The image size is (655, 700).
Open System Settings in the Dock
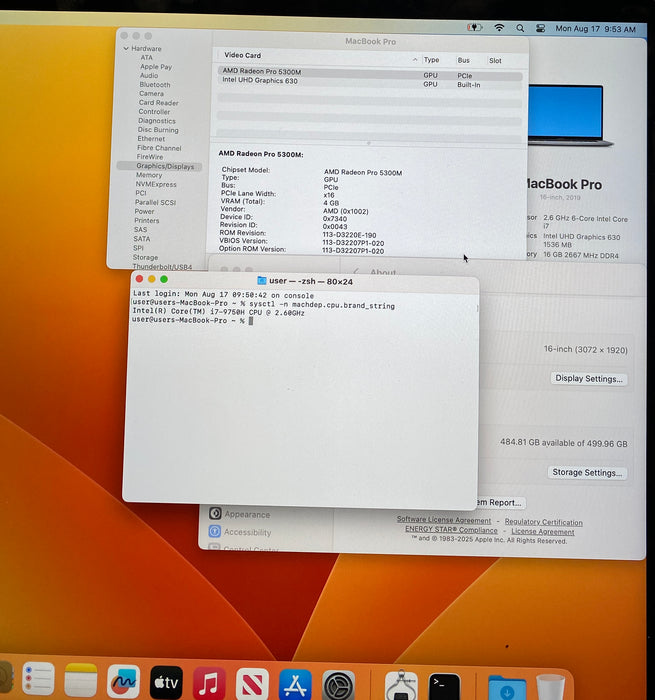(338, 686)
